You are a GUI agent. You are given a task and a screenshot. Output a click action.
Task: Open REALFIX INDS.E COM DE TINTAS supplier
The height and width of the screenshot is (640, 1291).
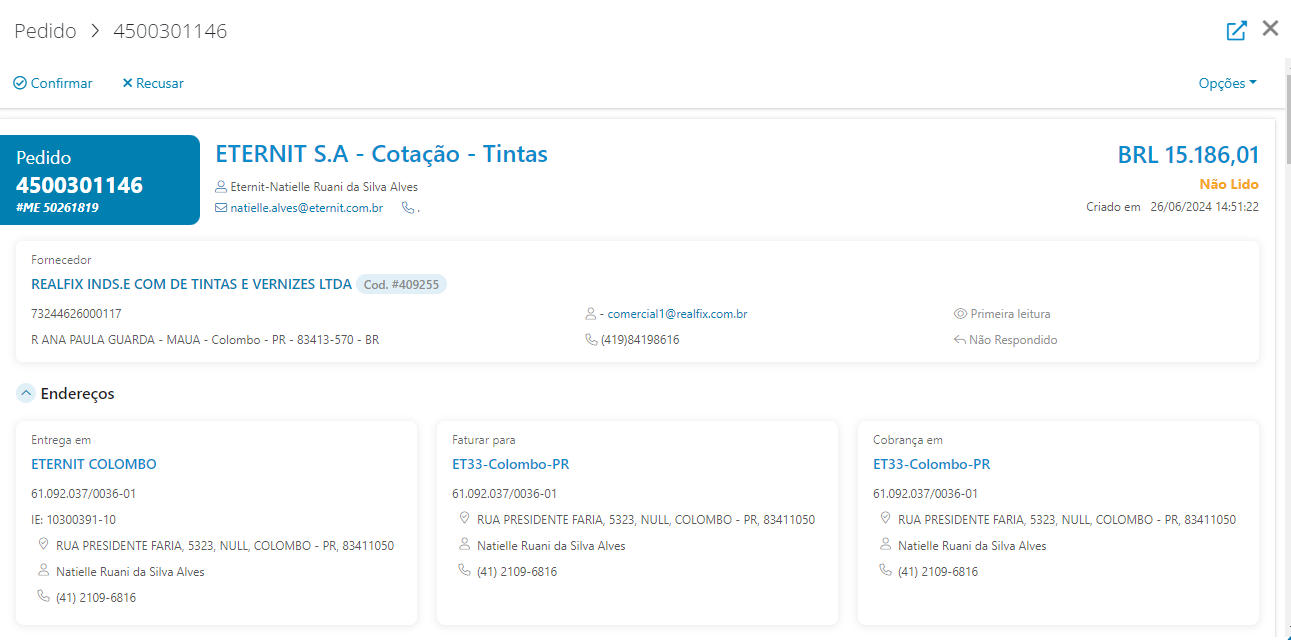tap(191, 284)
